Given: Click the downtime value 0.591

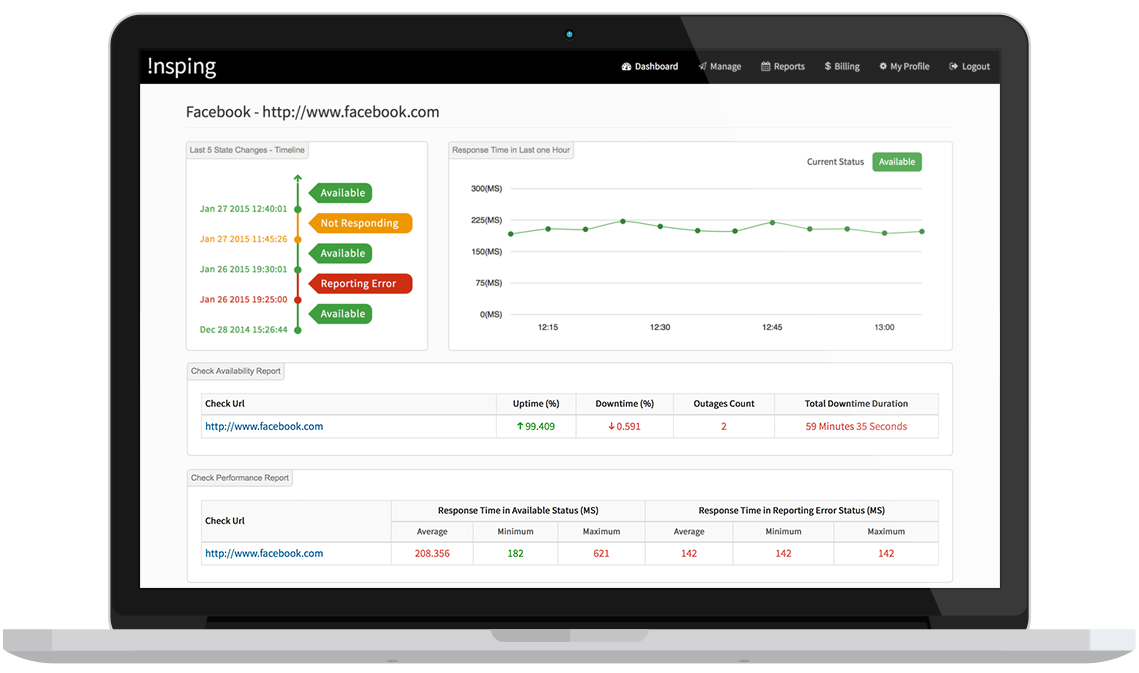Looking at the screenshot, I should coord(628,427).
